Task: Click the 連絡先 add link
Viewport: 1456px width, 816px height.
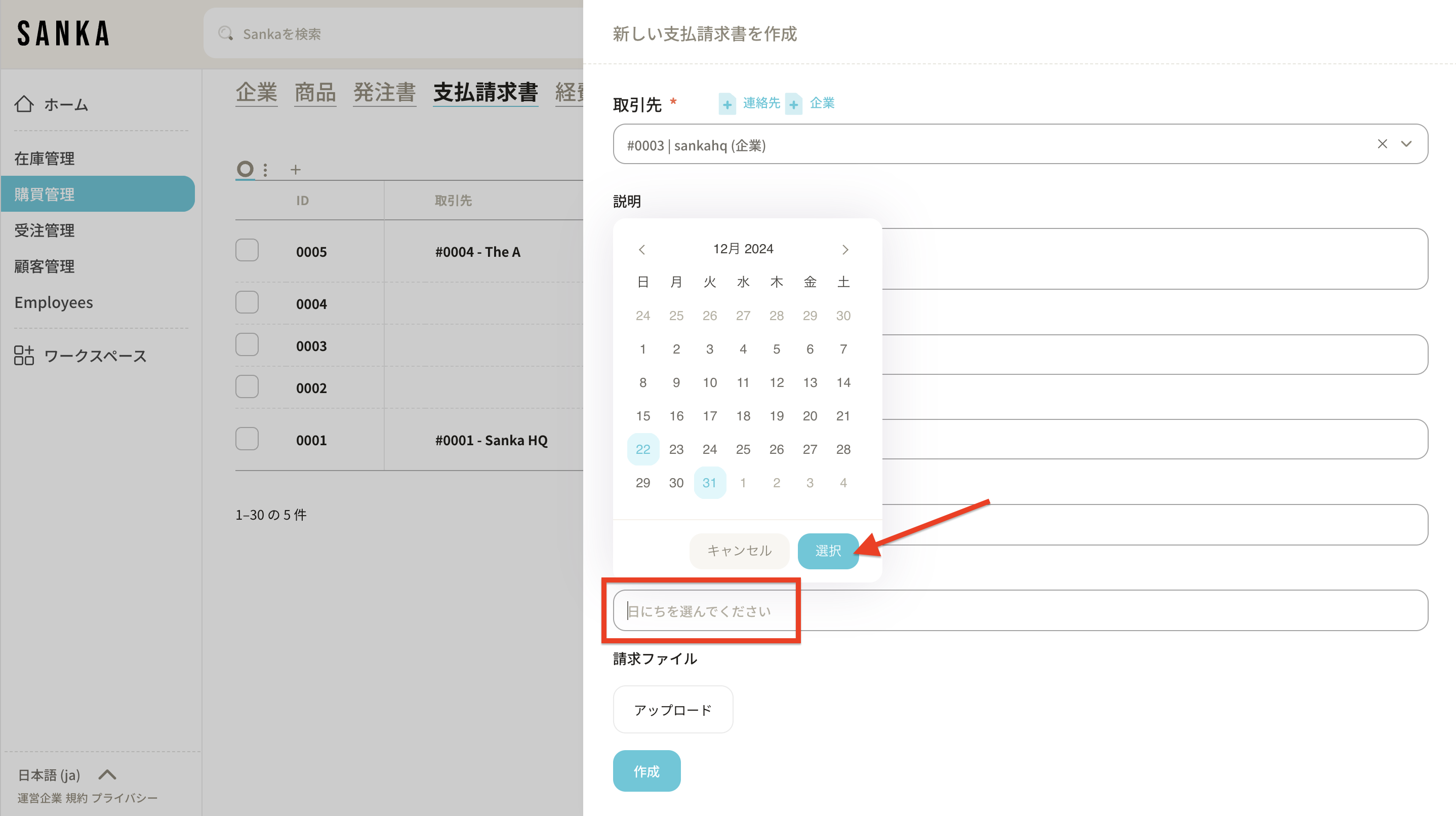Action: pos(760,103)
